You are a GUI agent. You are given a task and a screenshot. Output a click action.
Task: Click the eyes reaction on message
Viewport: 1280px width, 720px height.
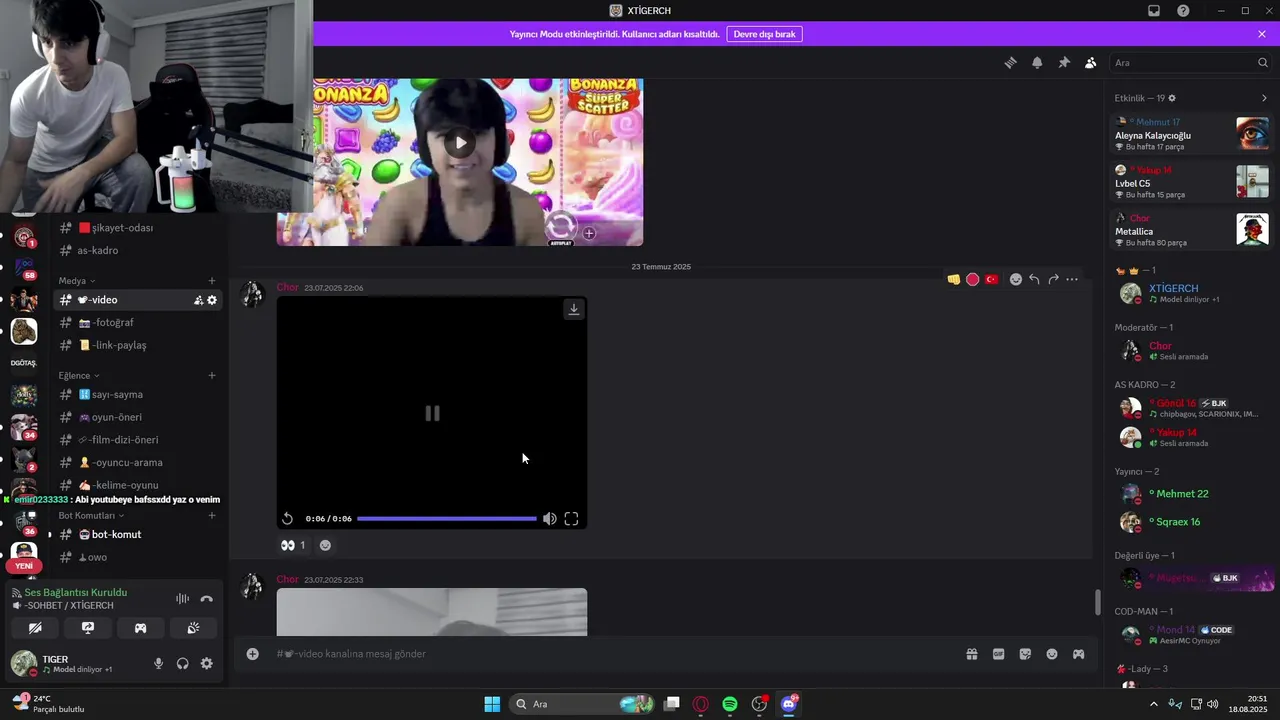293,545
